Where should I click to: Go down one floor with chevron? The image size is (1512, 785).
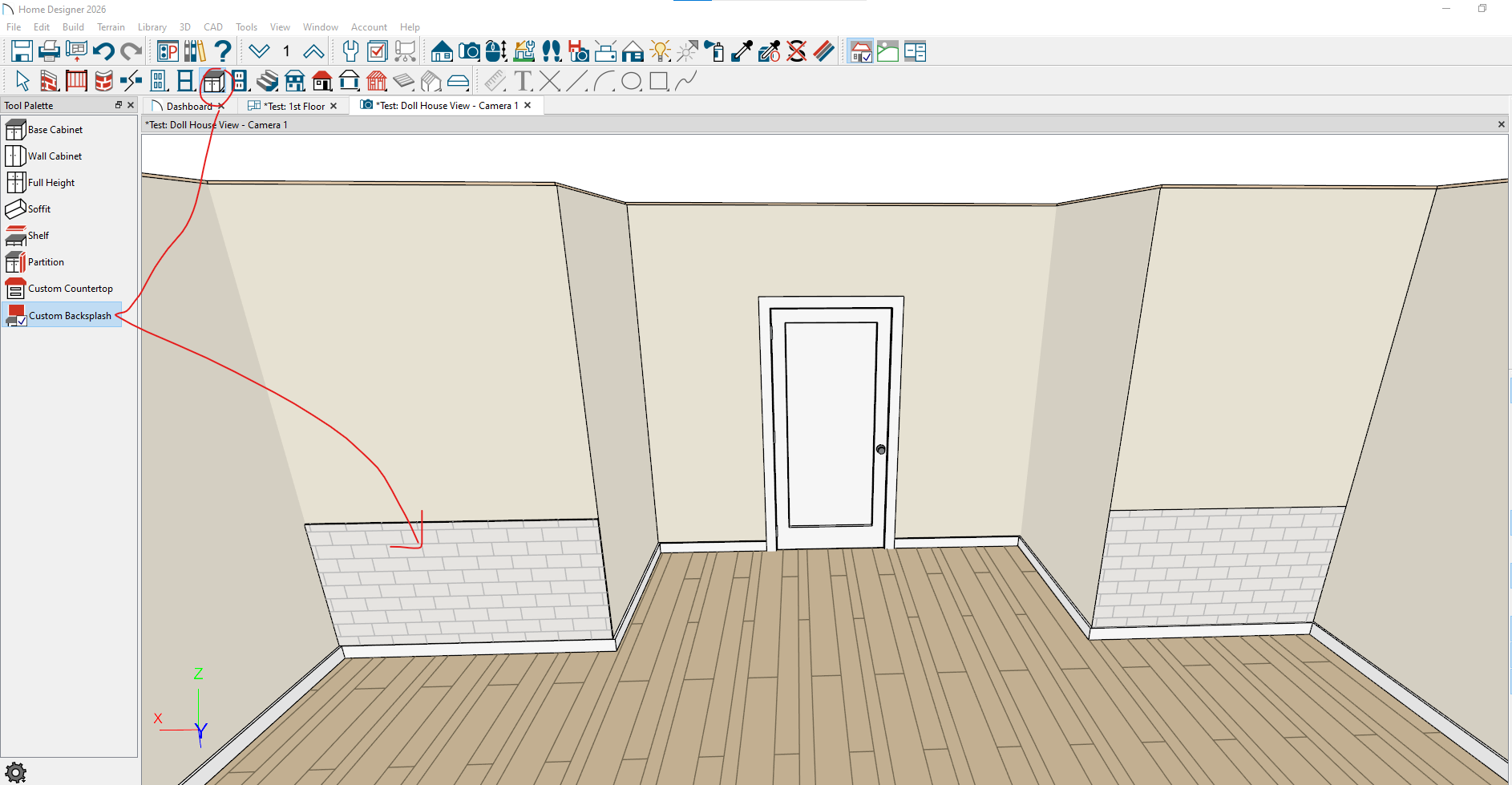259,51
